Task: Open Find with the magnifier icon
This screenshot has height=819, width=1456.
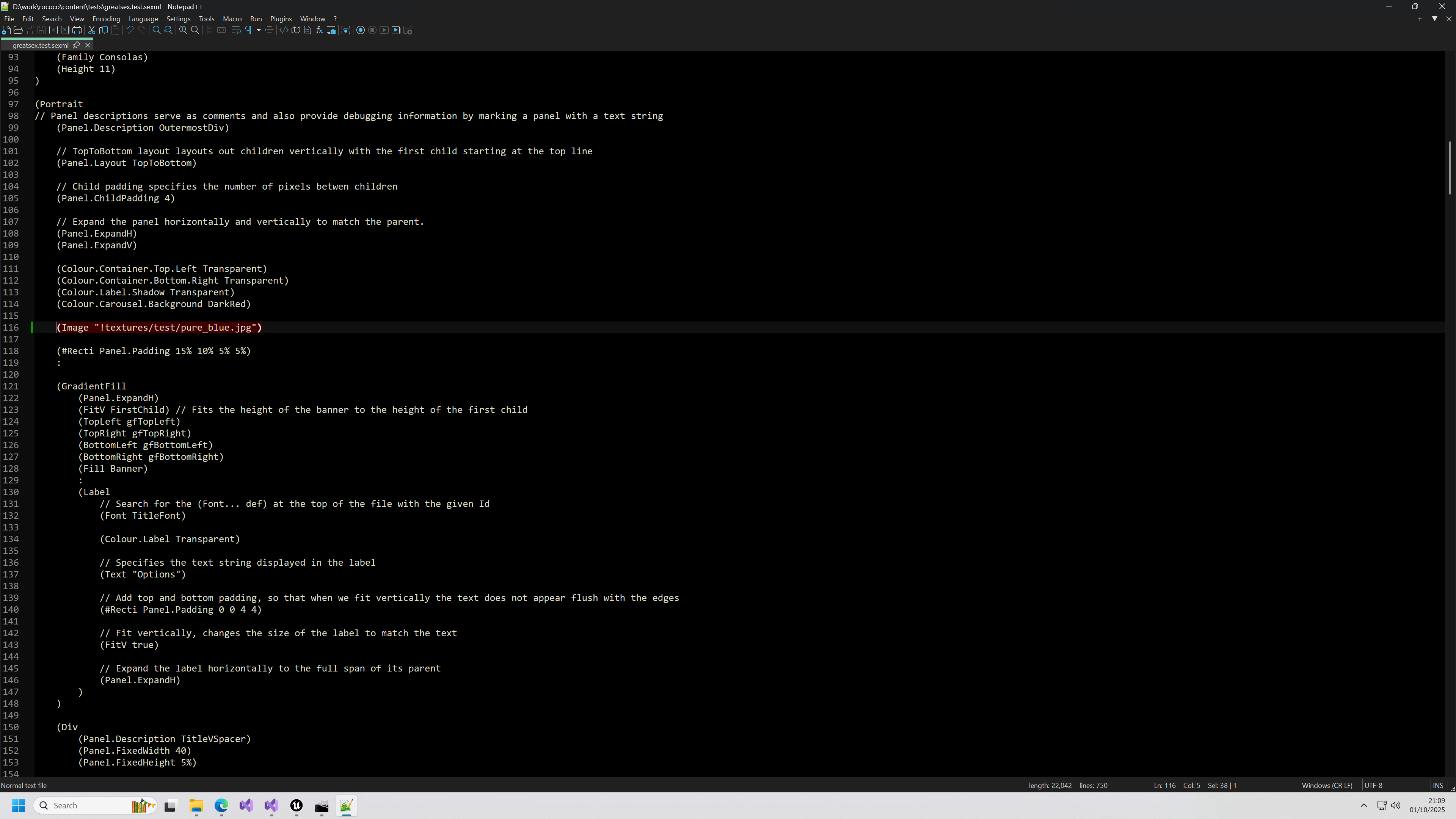Action: click(x=157, y=30)
